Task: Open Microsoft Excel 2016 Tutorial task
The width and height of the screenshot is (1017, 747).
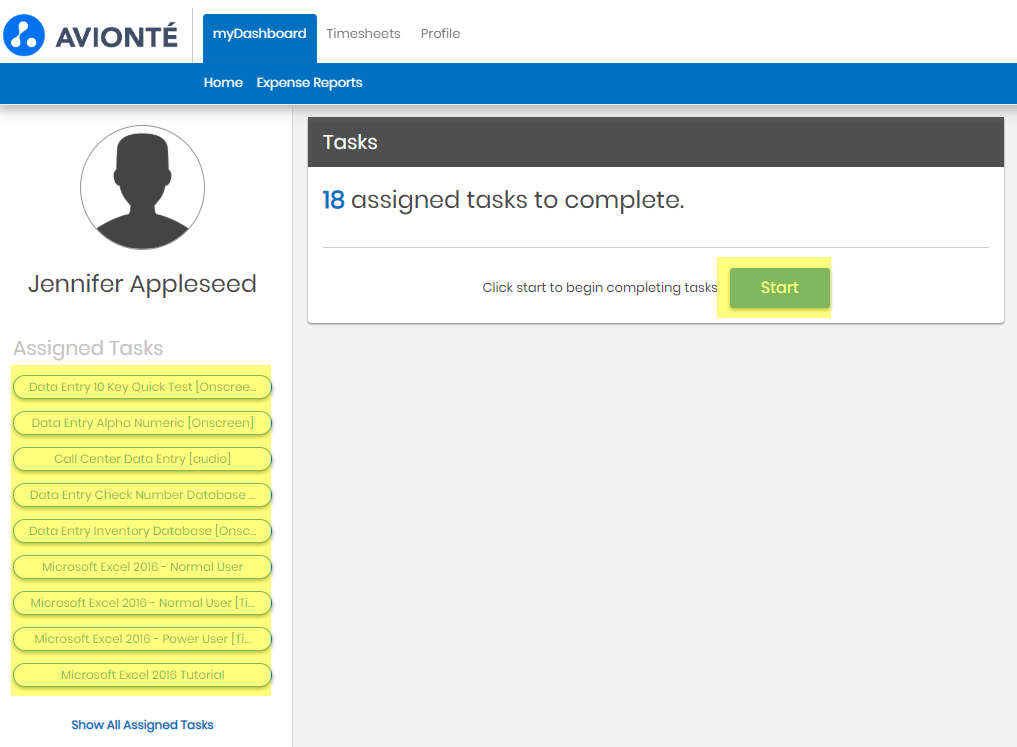Action: pos(142,675)
